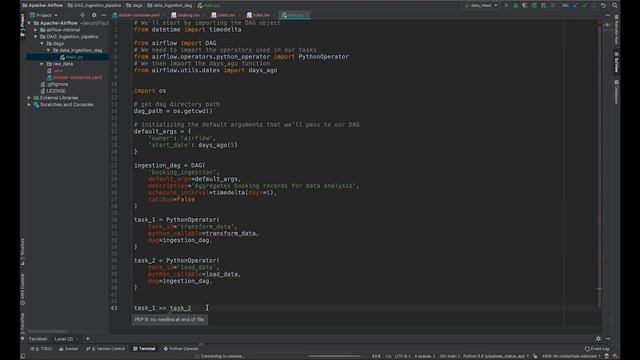640x360 pixels.
Task: Click dags breadcrumb in navigation bar
Action: click(135, 6)
